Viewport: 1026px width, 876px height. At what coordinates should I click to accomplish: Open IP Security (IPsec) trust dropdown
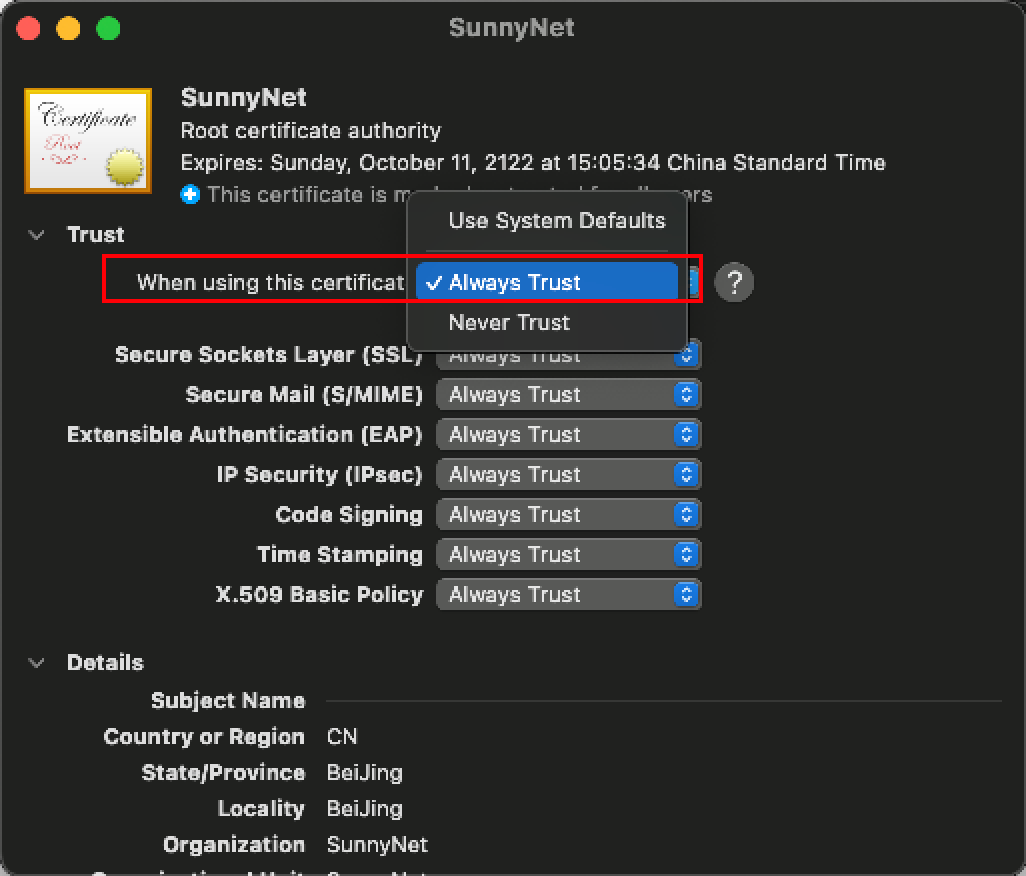coord(568,475)
